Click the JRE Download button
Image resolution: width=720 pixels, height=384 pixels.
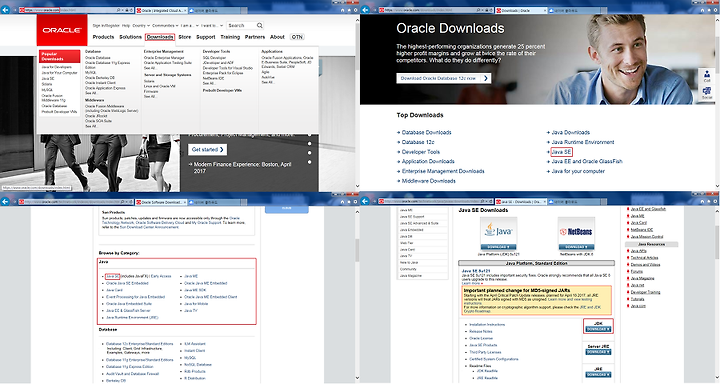point(598,375)
